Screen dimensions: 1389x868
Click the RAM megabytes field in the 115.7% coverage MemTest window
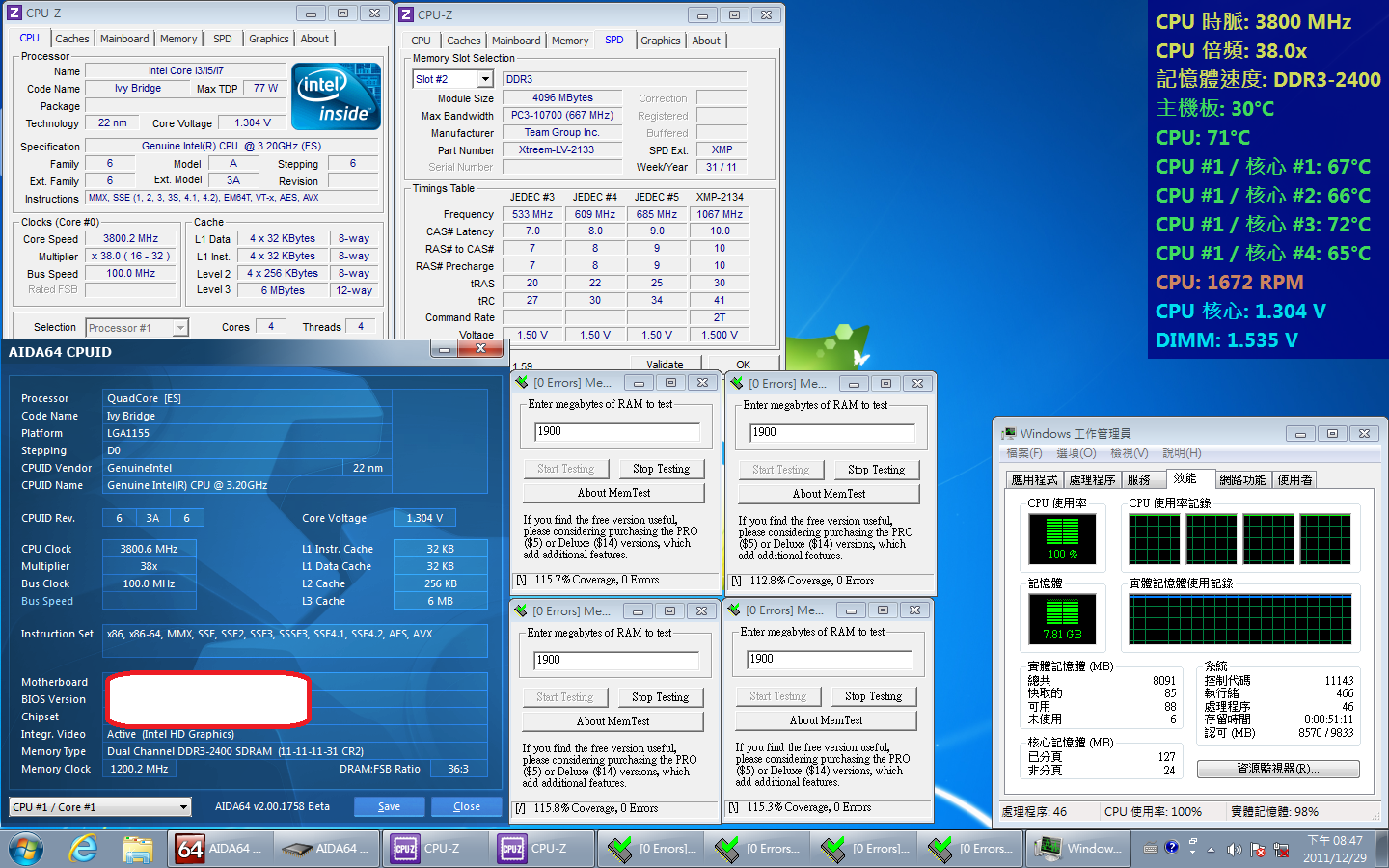click(617, 432)
